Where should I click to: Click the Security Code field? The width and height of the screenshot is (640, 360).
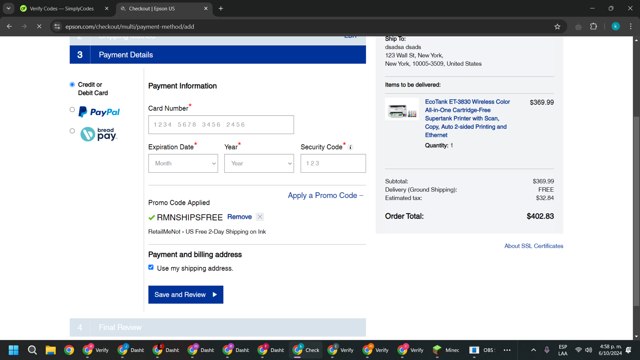pyautogui.click(x=333, y=163)
